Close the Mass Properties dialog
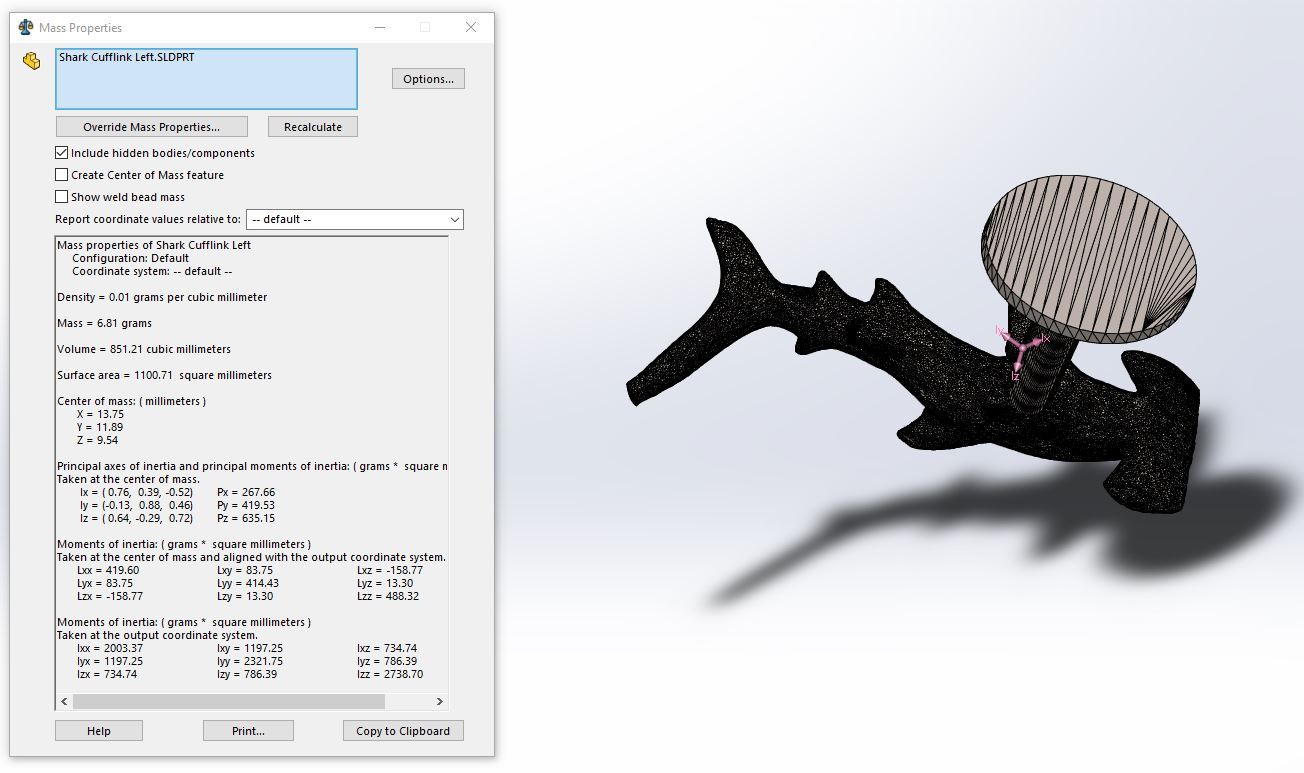Screen dimensions: 1304x773 (471, 27)
